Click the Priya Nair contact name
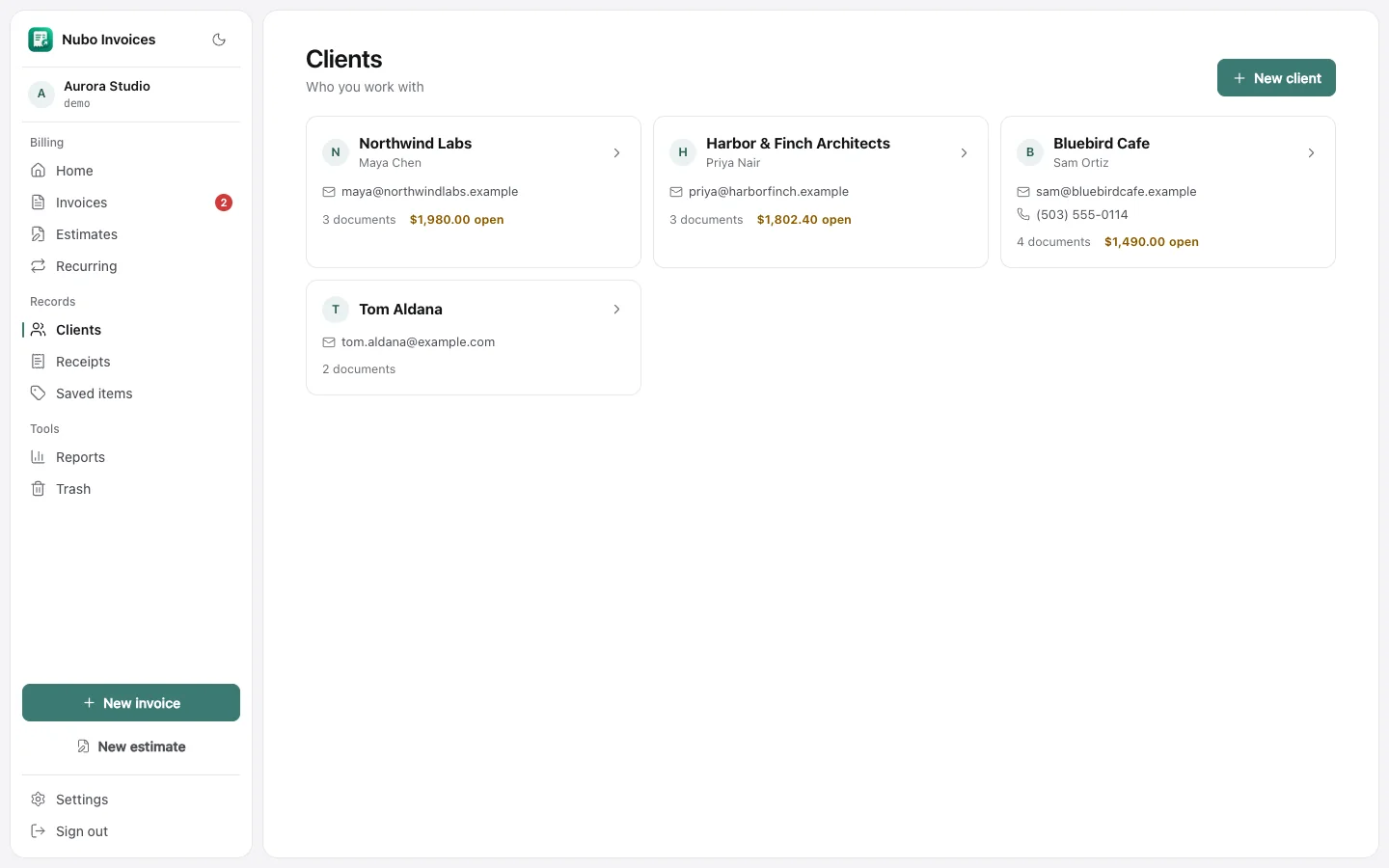The width and height of the screenshot is (1389, 868). [x=733, y=163]
